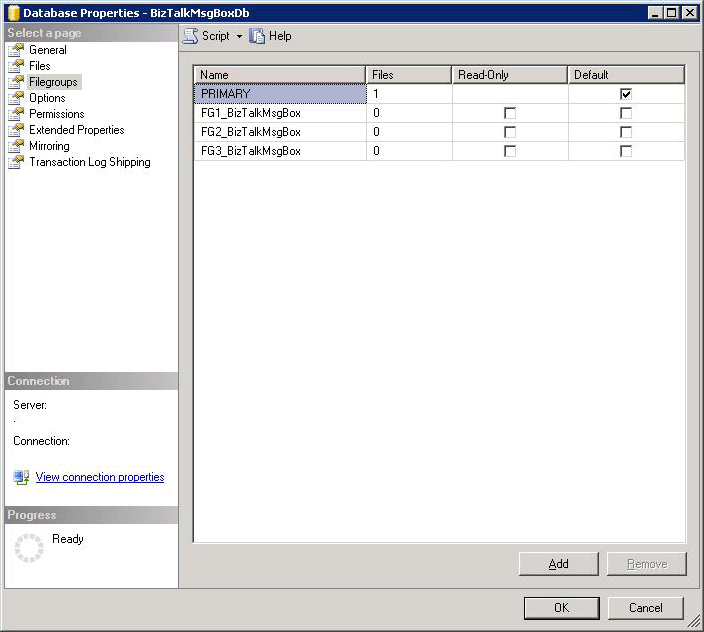Click the Files page icon
Image resolution: width=704 pixels, height=632 pixels.
tap(16, 66)
